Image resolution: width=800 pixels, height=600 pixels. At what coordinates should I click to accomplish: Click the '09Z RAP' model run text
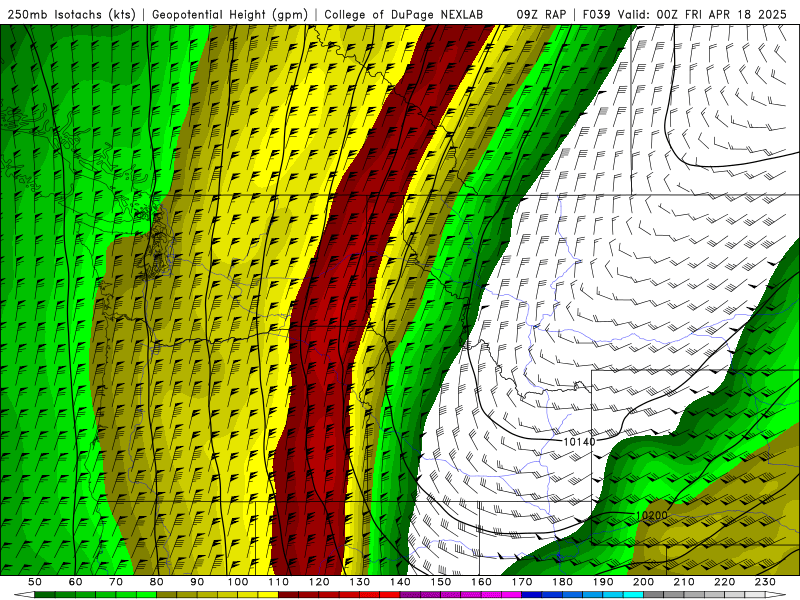pos(541,15)
